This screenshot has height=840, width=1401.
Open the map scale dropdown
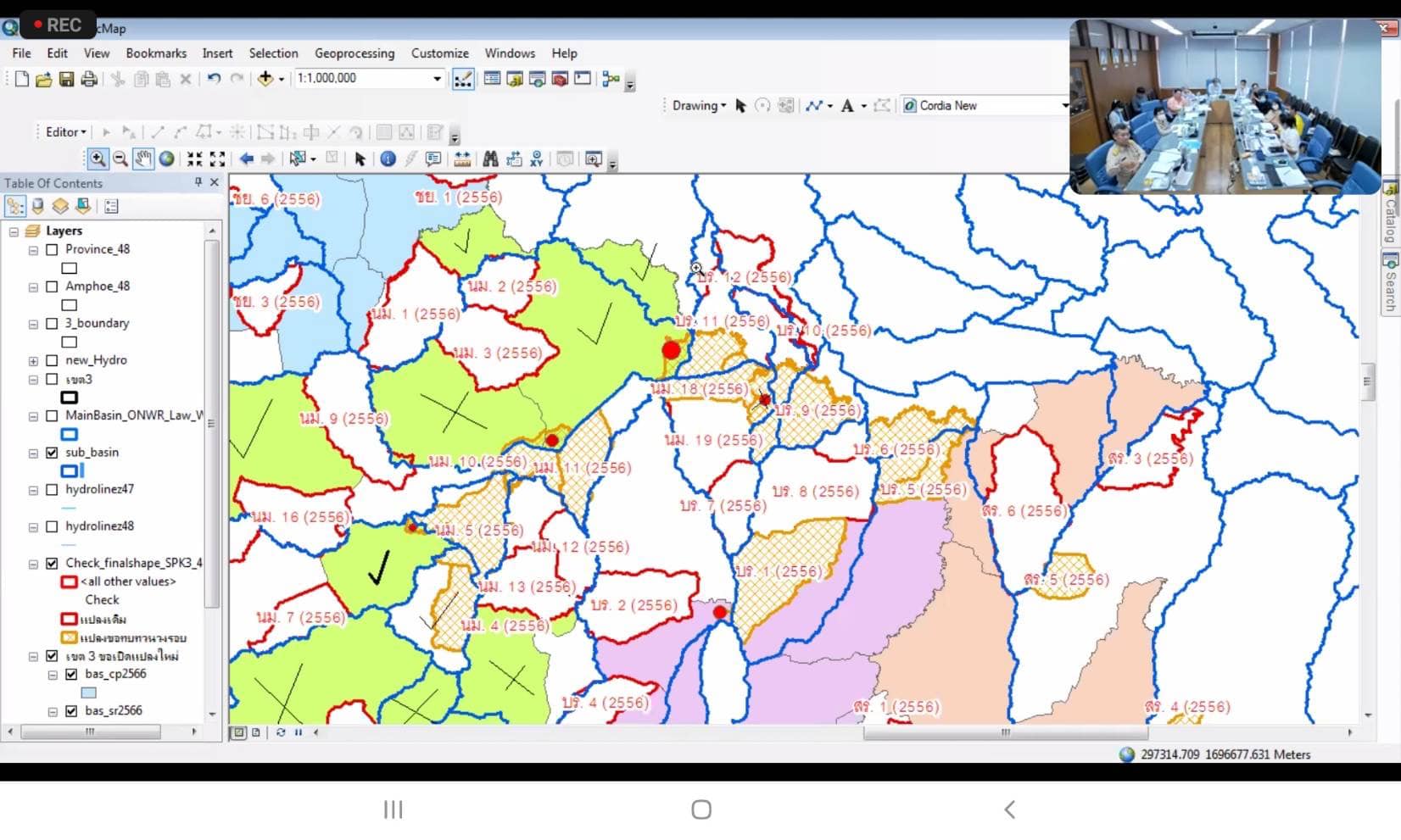(437, 79)
